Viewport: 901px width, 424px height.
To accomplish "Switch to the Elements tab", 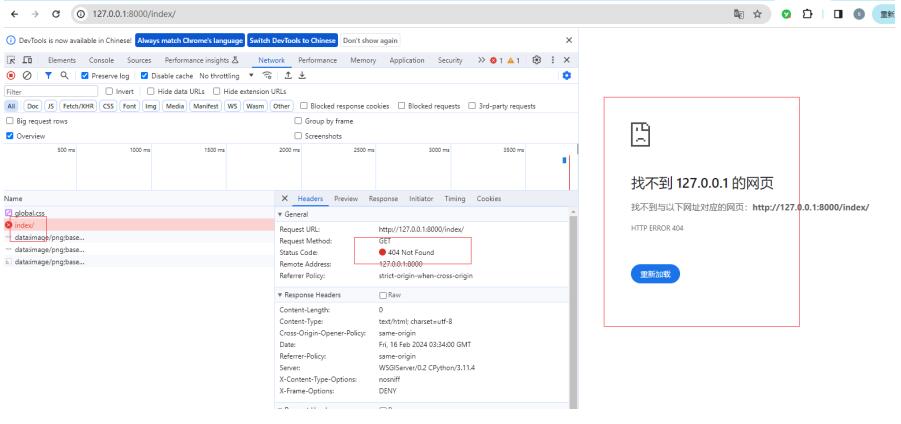I will click(61, 60).
